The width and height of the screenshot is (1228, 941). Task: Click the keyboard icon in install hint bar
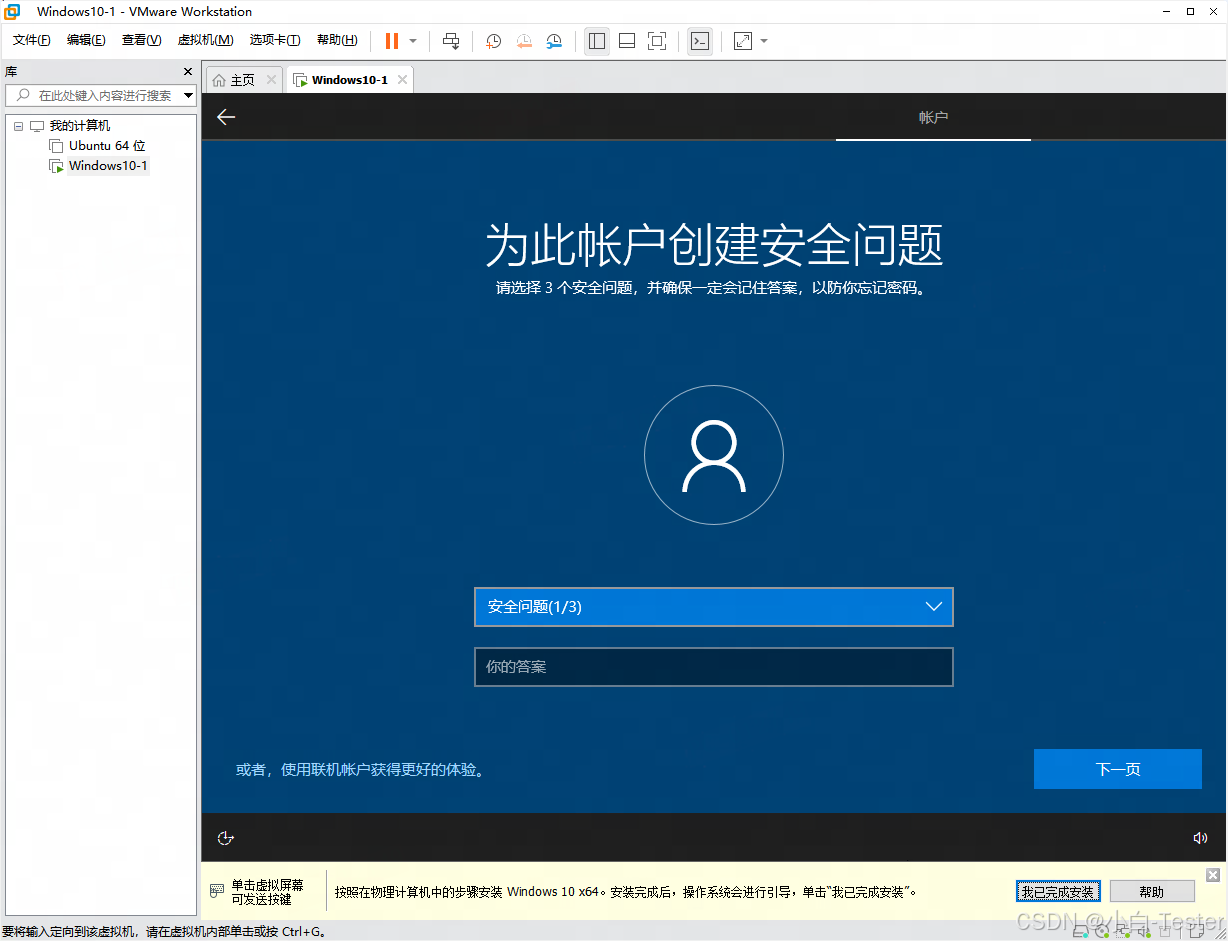tap(217, 891)
